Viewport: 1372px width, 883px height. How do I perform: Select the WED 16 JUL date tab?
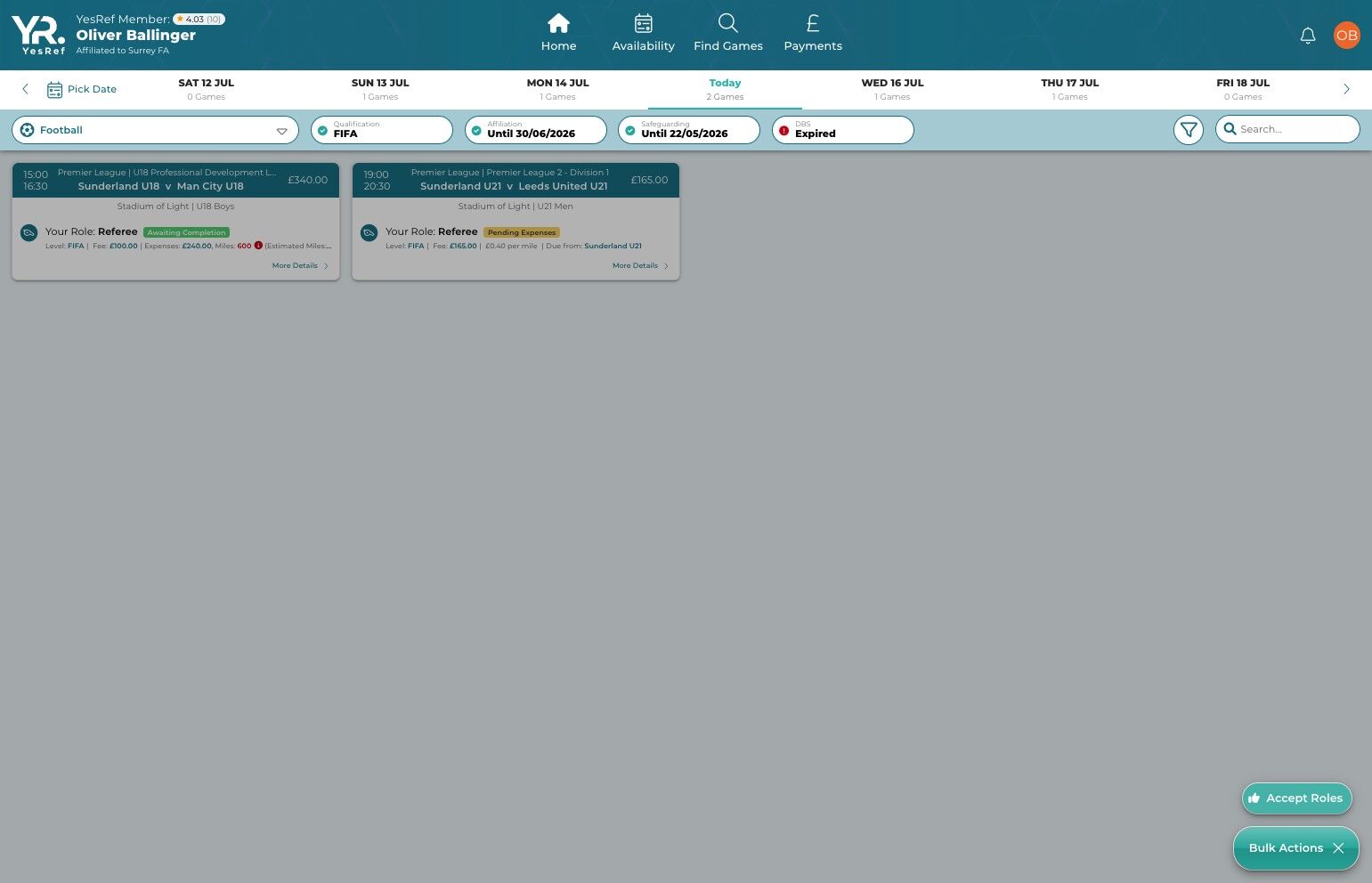coord(892,89)
